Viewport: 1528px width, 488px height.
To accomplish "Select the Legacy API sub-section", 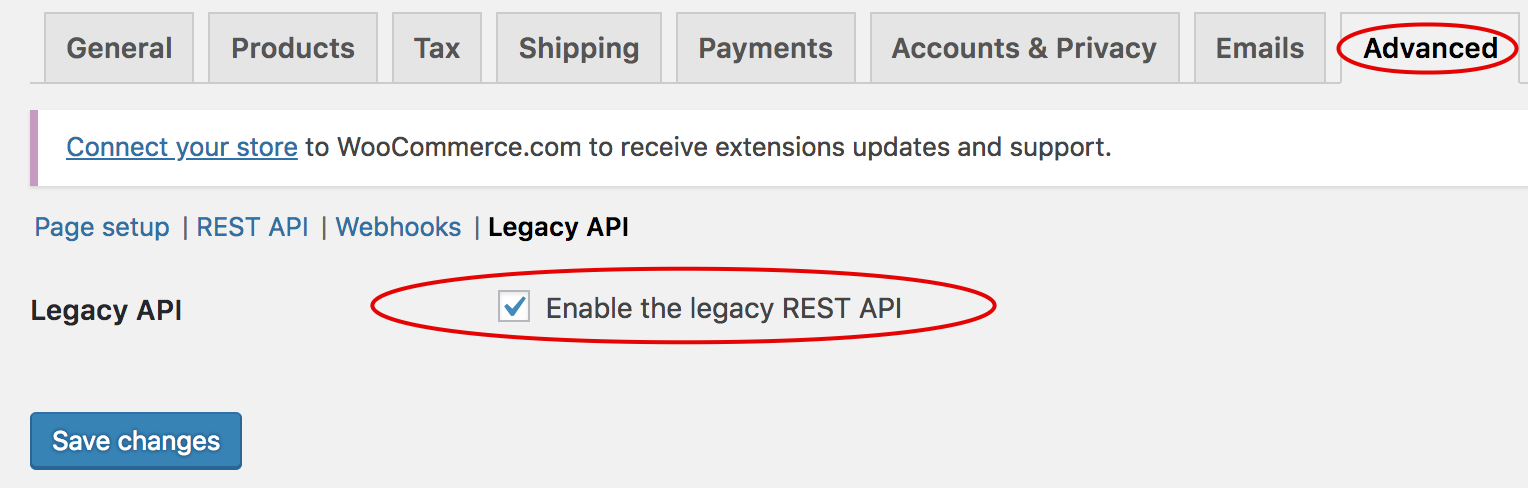I will [x=558, y=228].
